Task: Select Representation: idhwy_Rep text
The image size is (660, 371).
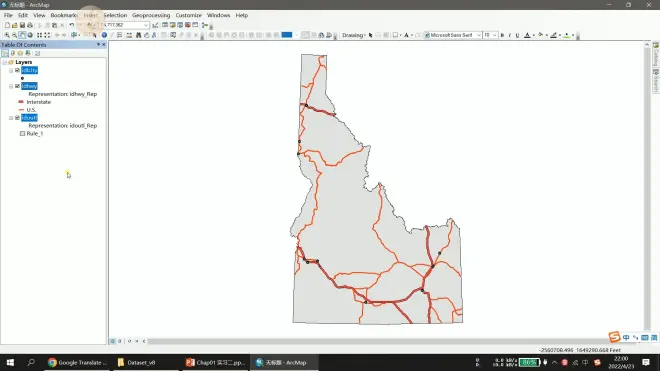Action: click(x=63, y=94)
